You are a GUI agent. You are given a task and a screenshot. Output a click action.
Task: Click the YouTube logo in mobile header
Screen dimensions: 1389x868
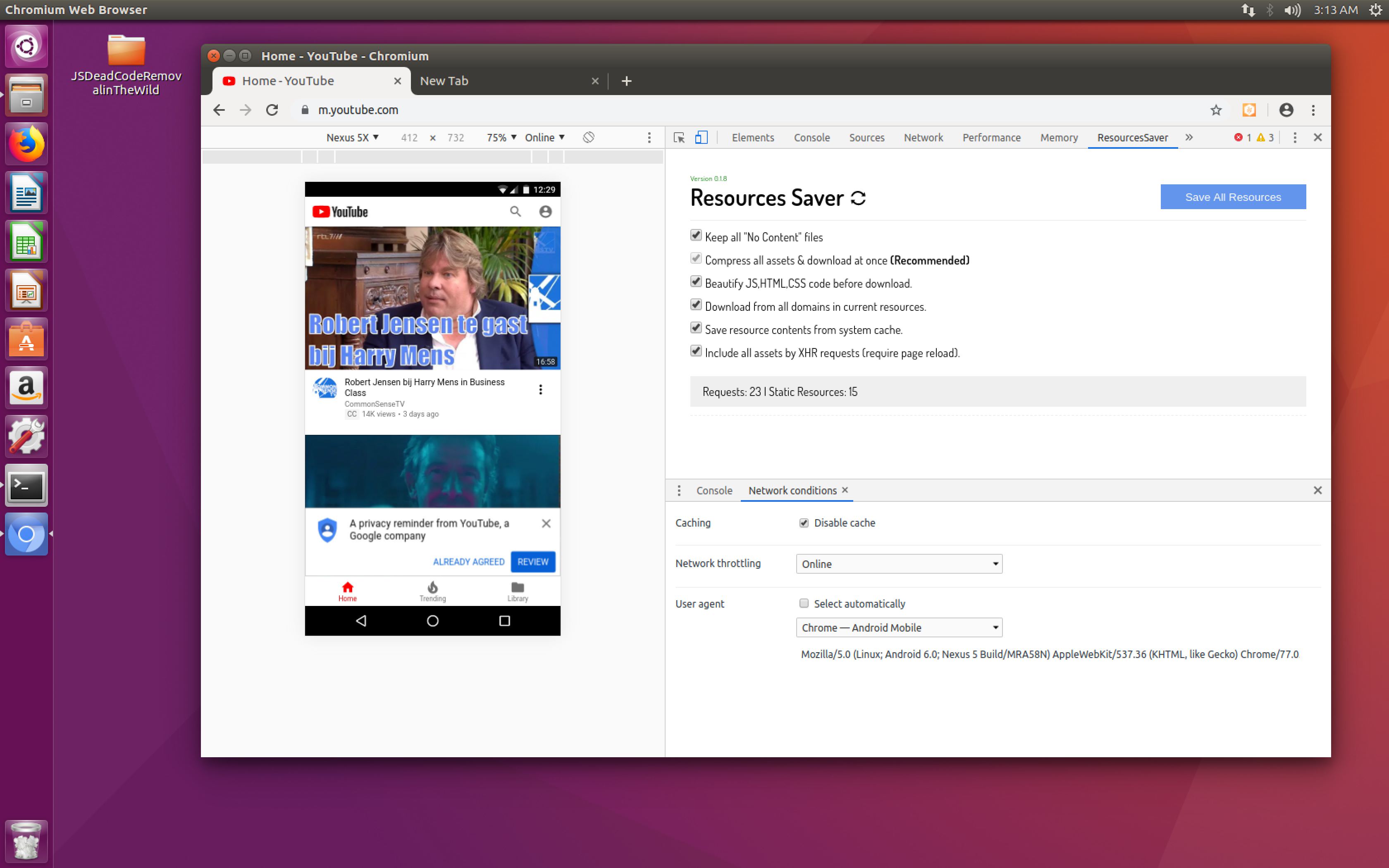pyautogui.click(x=340, y=212)
